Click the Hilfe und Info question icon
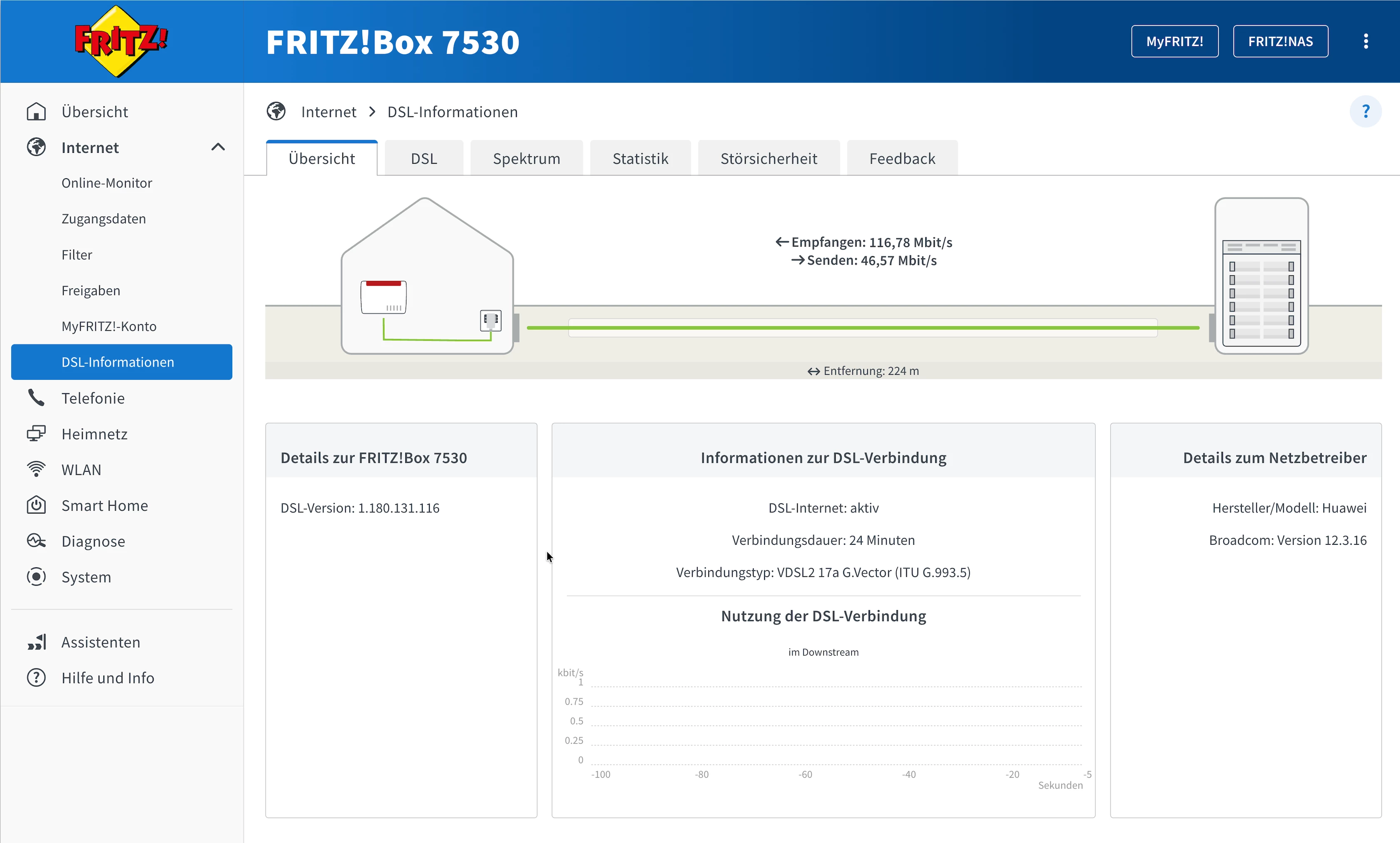Screen dimensions: 1400x843 [36, 678]
